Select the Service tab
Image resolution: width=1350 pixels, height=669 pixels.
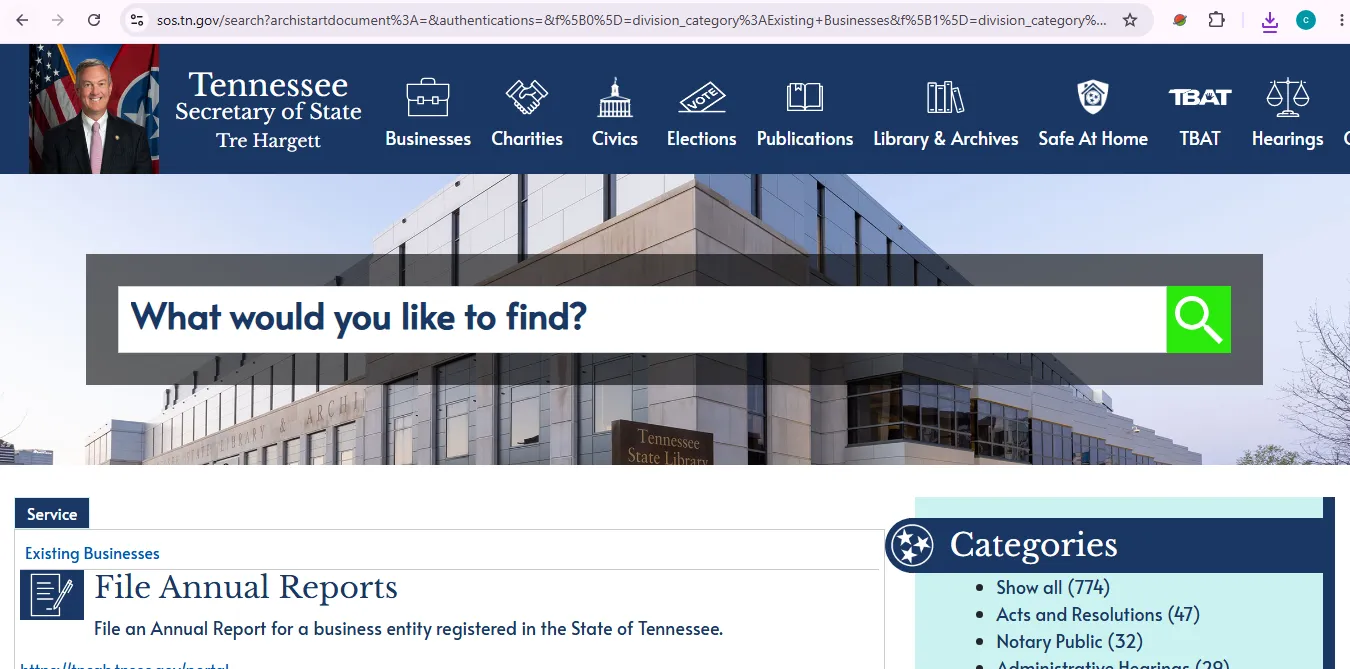click(x=52, y=514)
